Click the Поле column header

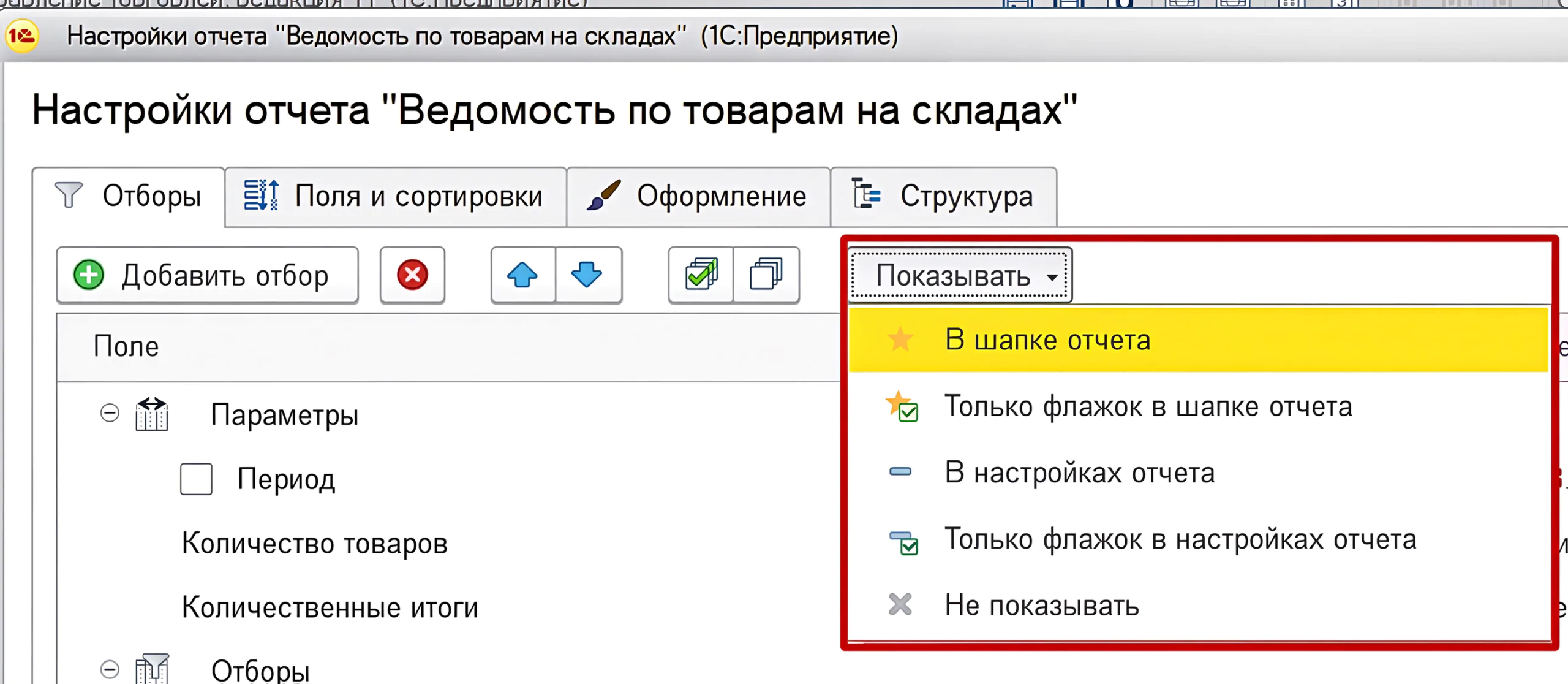[x=449, y=347]
